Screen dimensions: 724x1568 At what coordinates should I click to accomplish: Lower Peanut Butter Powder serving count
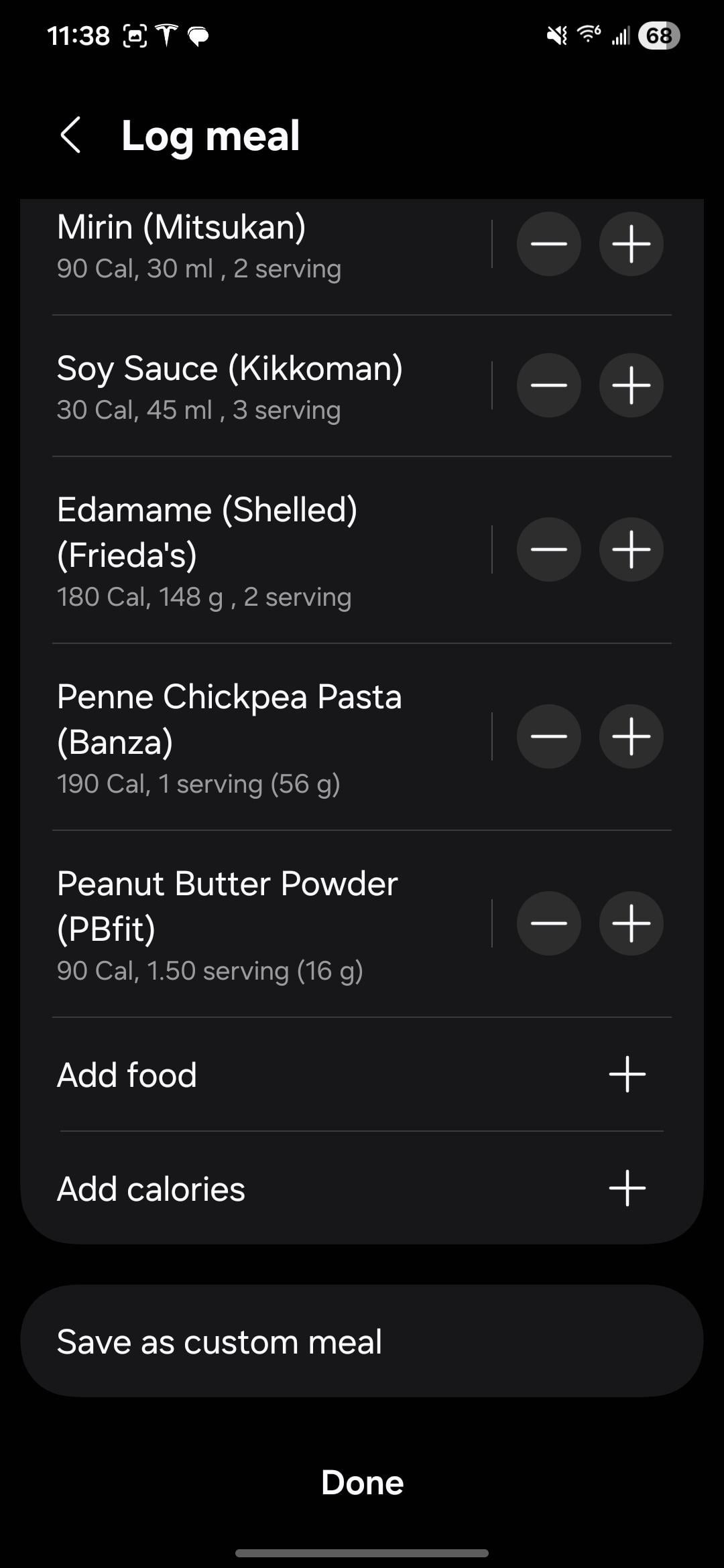pyautogui.click(x=548, y=923)
